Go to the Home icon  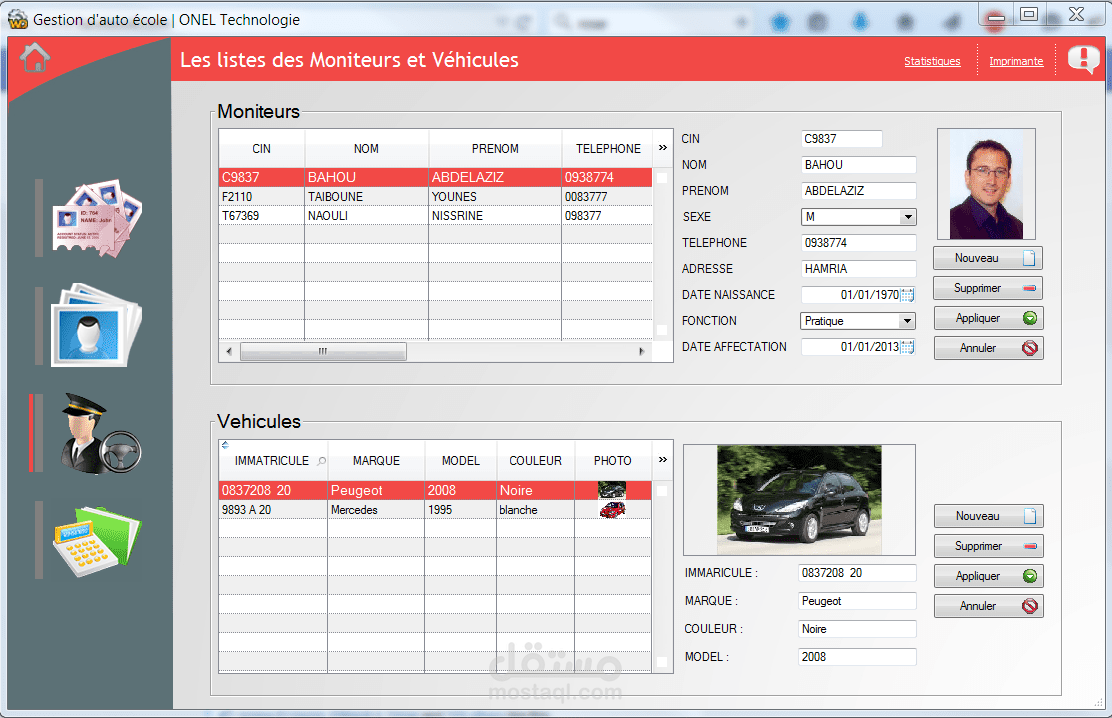click(35, 58)
